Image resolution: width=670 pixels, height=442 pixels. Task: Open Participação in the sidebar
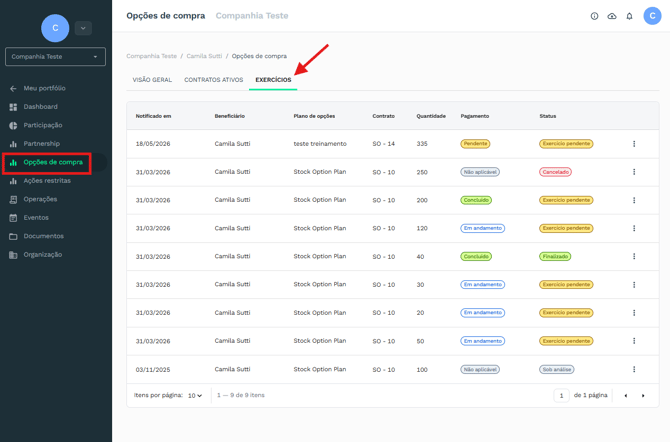pos(43,125)
